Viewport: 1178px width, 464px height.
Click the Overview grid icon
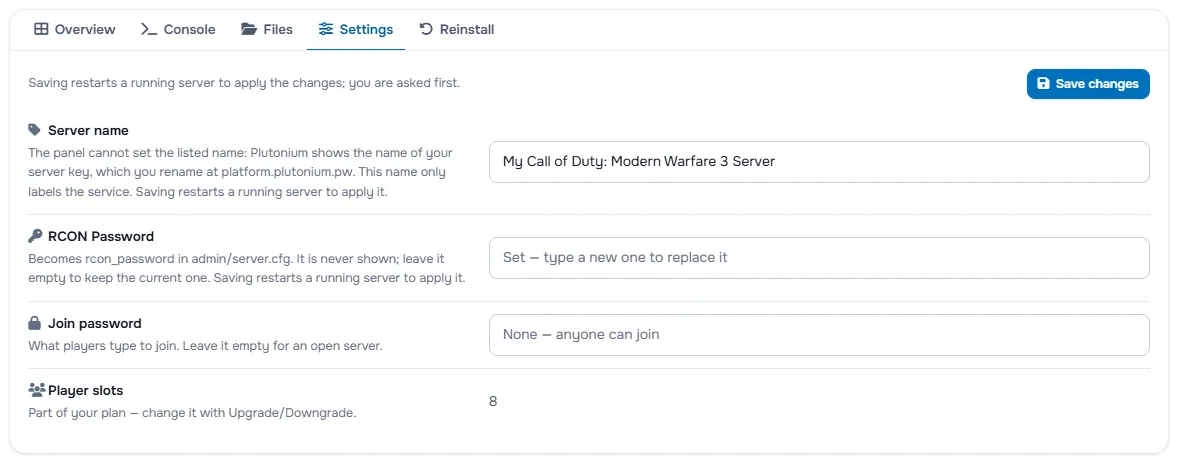(41, 29)
